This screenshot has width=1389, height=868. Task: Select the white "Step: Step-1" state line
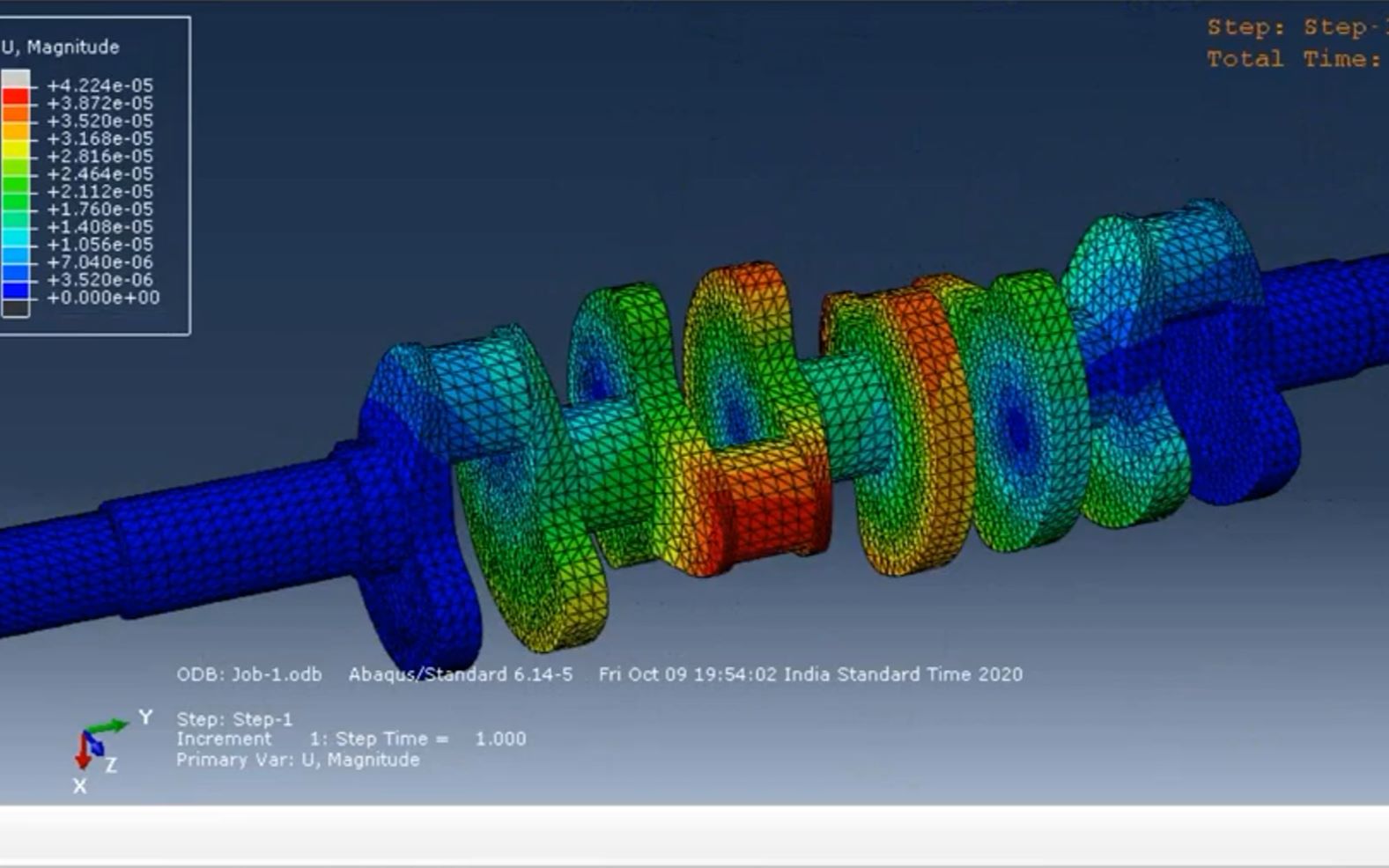click(x=234, y=719)
